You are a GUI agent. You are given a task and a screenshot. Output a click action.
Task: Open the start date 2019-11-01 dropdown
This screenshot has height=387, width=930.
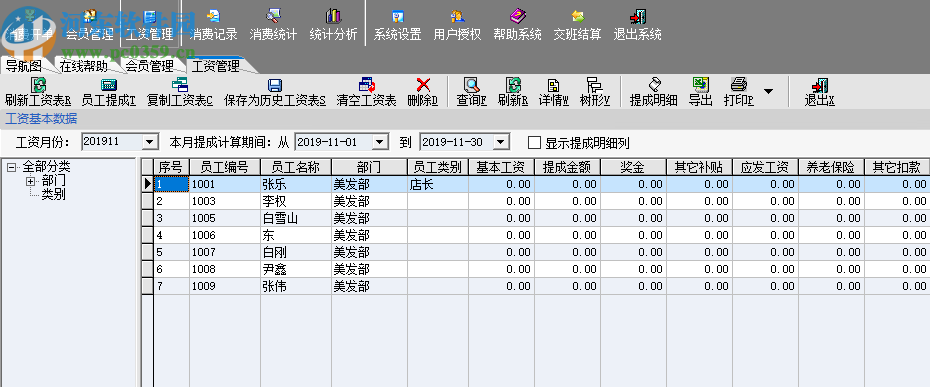tap(380, 142)
